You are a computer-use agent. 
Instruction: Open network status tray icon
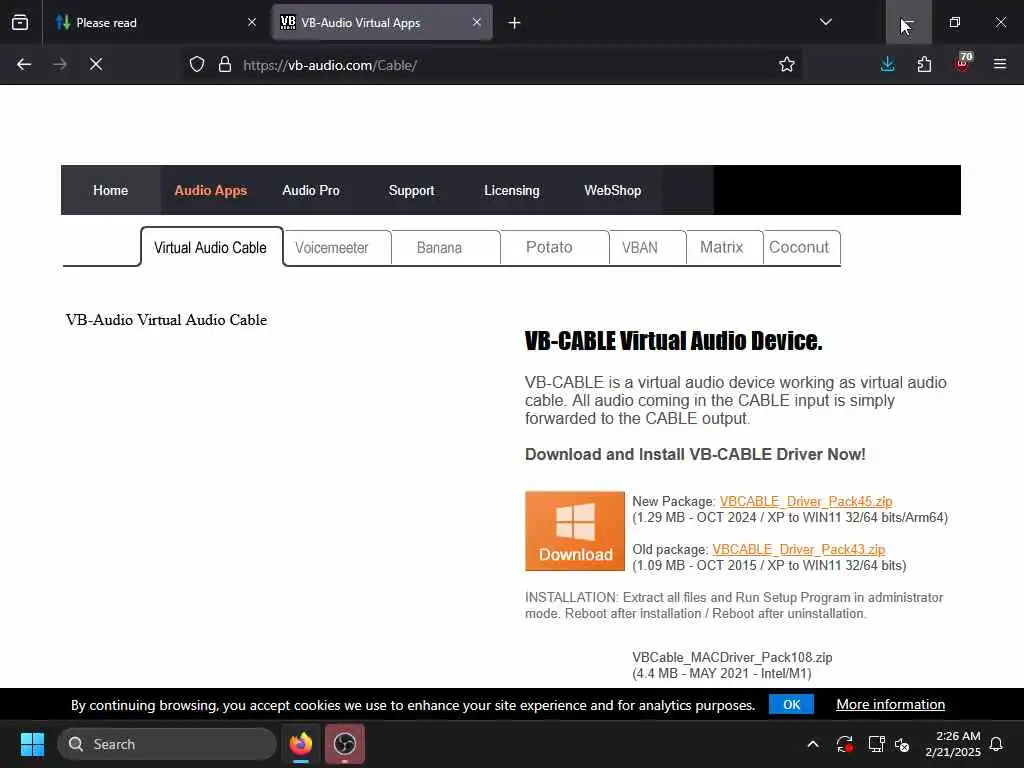click(876, 744)
